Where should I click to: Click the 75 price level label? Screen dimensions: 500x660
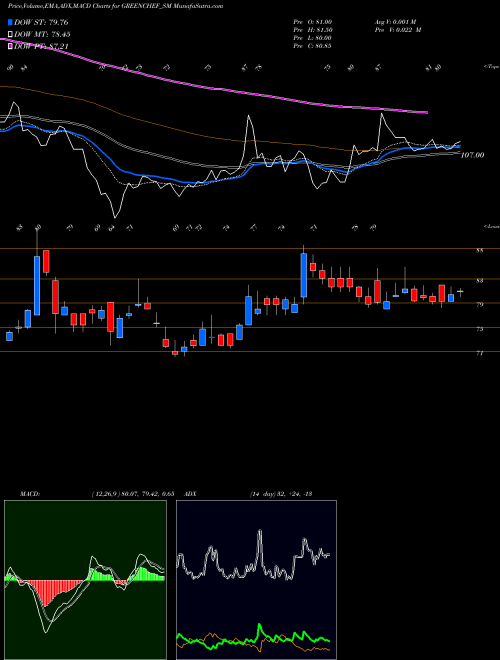click(479, 329)
